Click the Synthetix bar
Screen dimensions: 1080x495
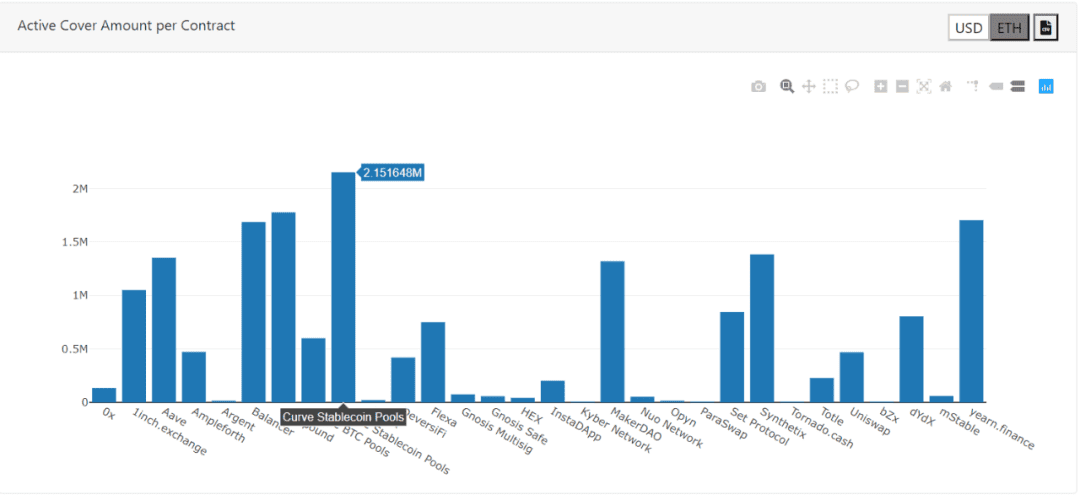(762, 328)
